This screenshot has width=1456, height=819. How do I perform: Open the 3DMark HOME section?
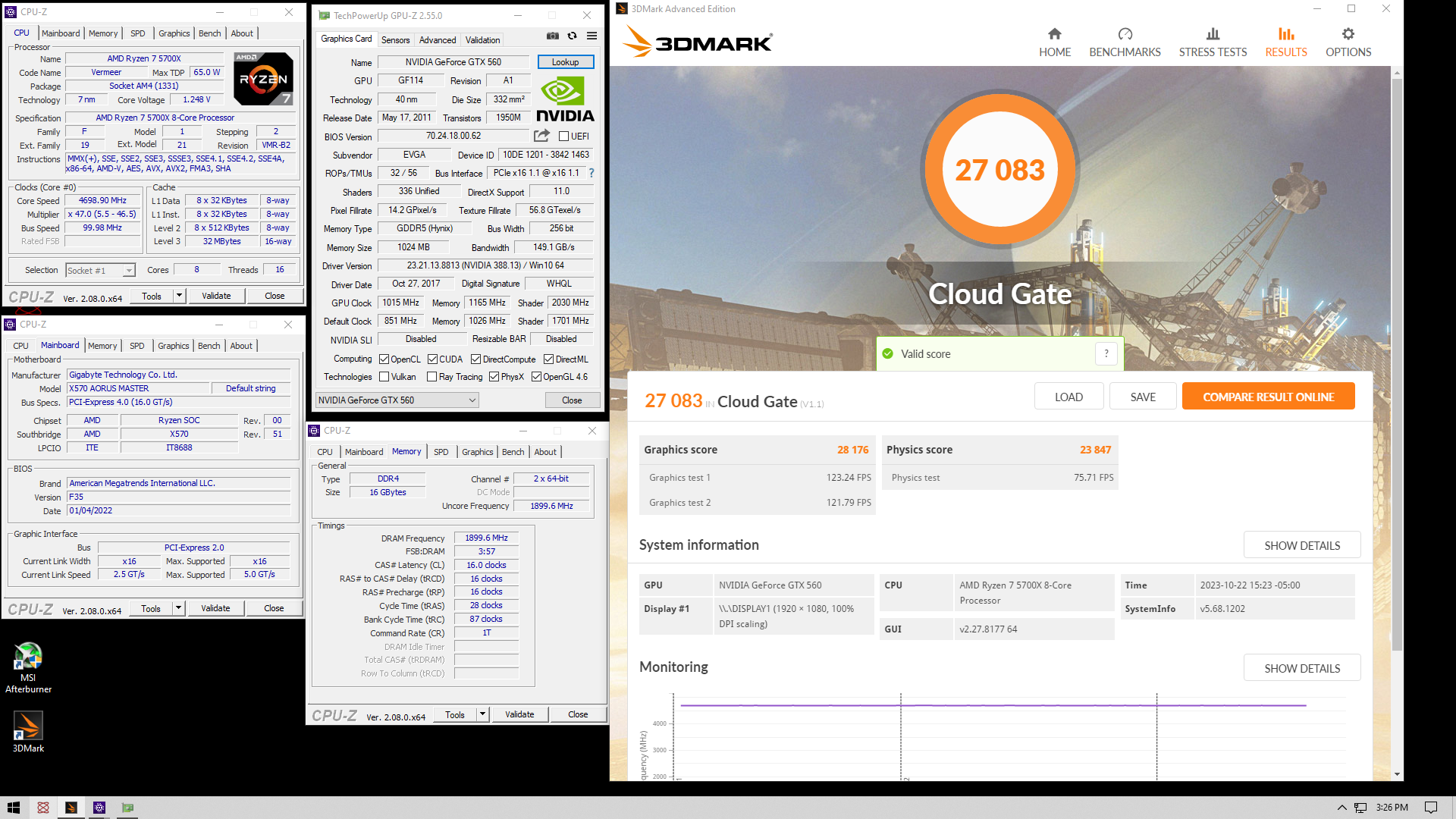click(x=1055, y=42)
